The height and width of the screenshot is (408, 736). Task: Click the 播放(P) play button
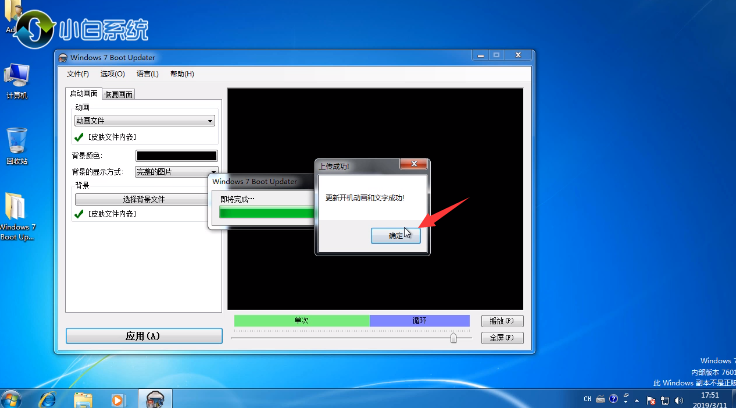pos(502,321)
